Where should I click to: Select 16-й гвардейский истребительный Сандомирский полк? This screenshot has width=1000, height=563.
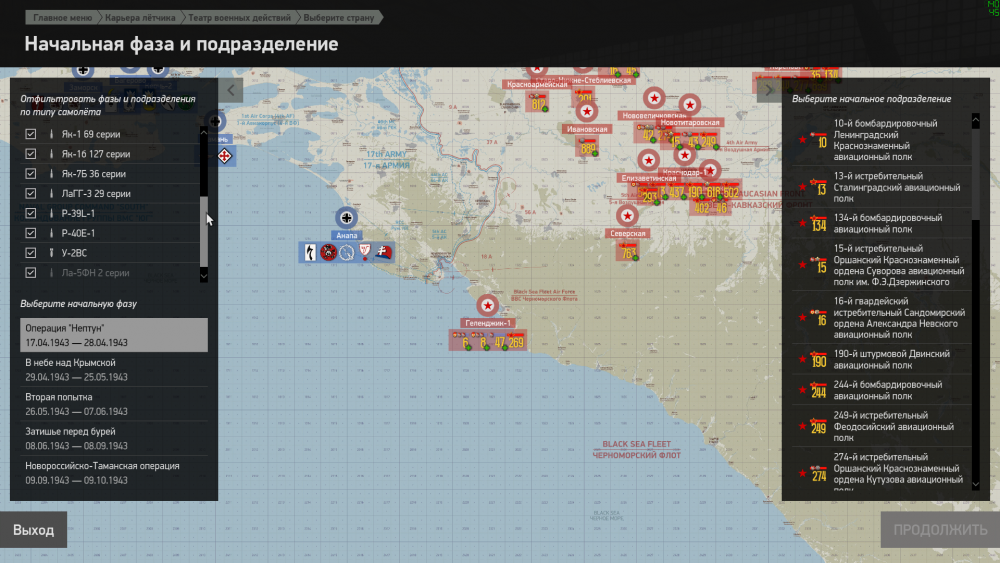(882, 318)
